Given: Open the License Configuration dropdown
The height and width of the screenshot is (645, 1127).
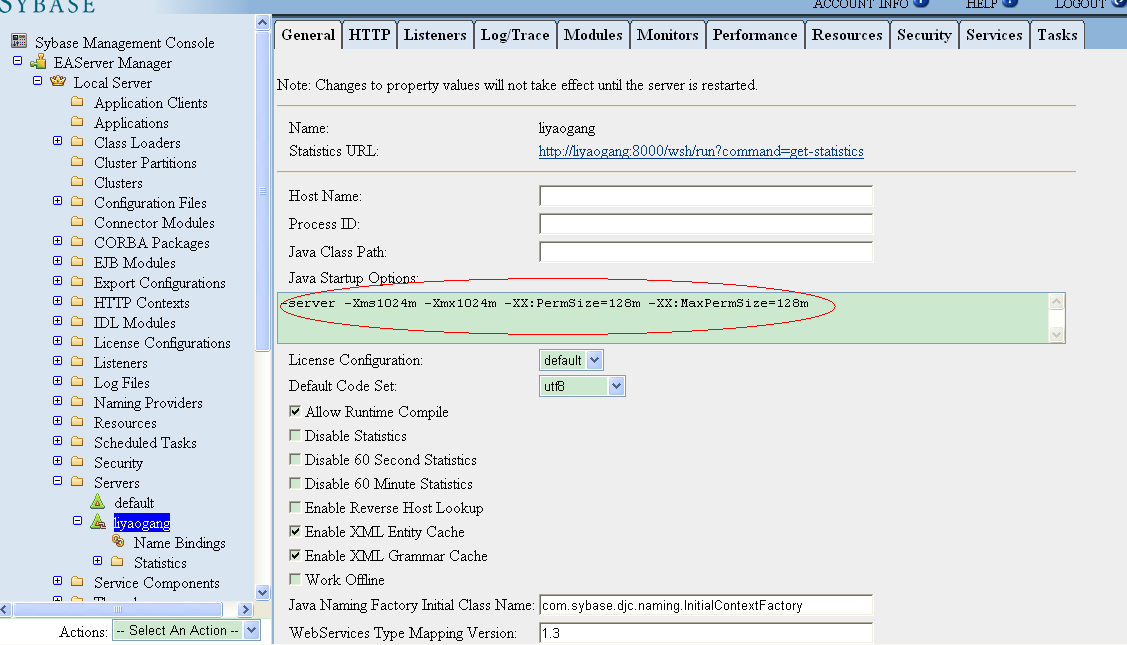Looking at the screenshot, I should 571,360.
